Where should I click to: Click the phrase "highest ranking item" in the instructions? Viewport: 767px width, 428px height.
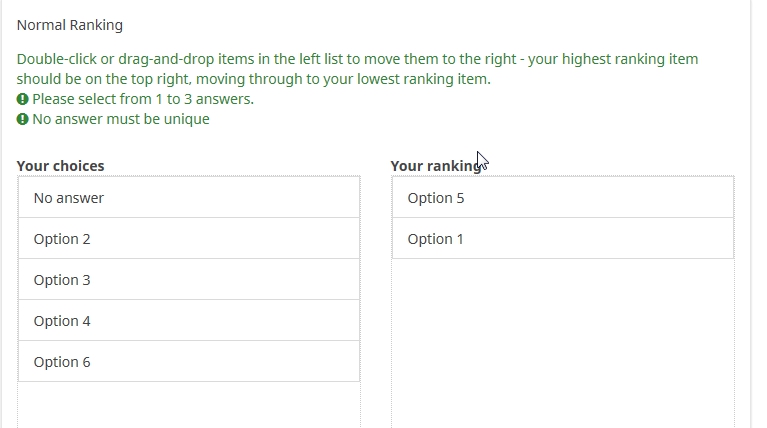[x=630, y=59]
